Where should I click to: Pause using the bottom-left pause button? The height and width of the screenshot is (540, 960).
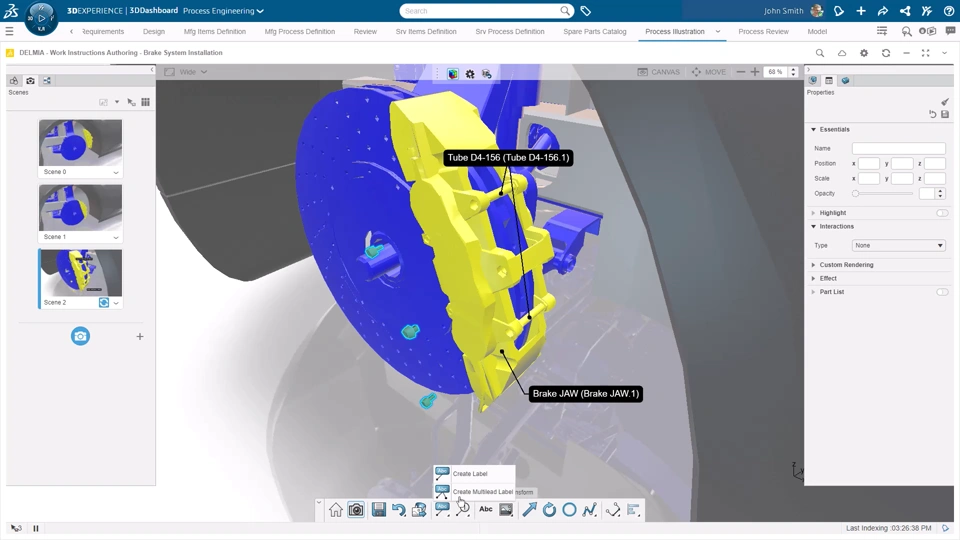(36, 528)
